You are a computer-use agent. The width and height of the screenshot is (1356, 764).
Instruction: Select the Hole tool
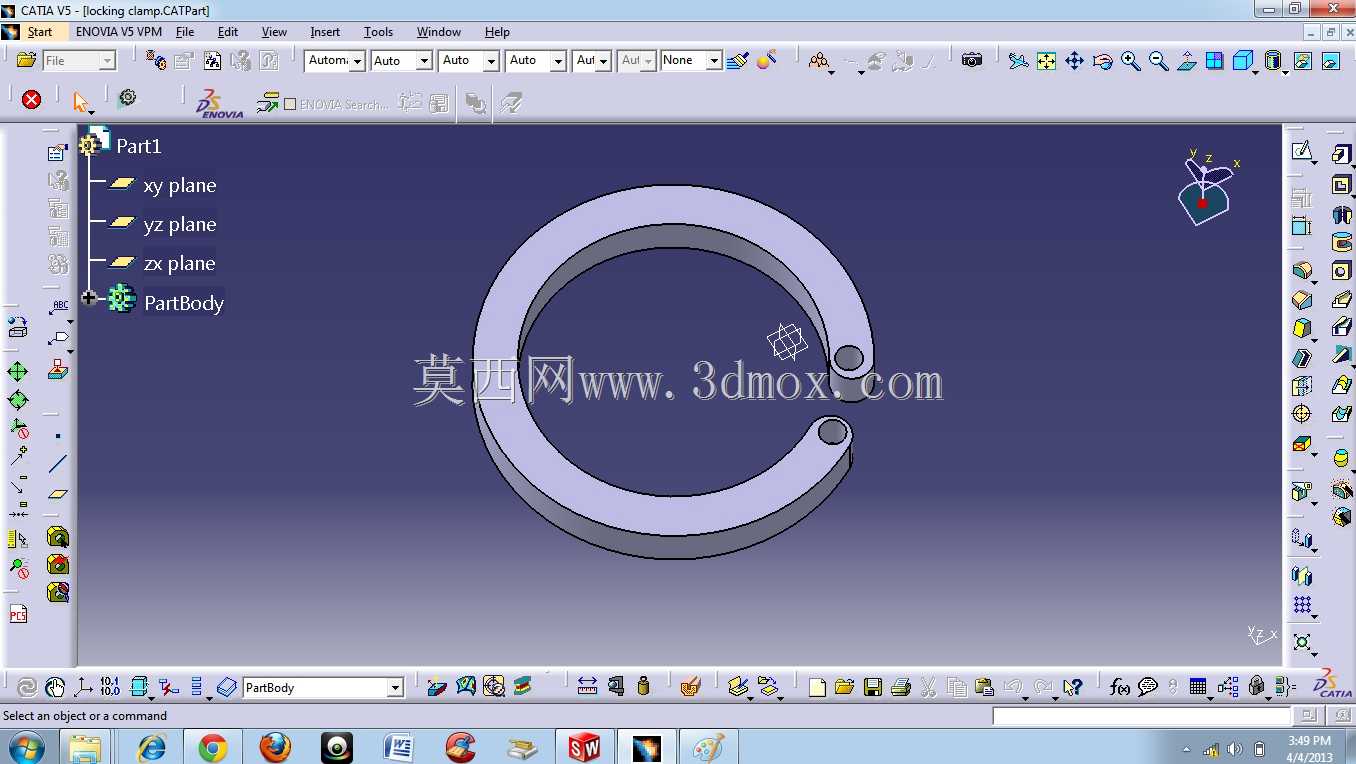coord(1341,271)
